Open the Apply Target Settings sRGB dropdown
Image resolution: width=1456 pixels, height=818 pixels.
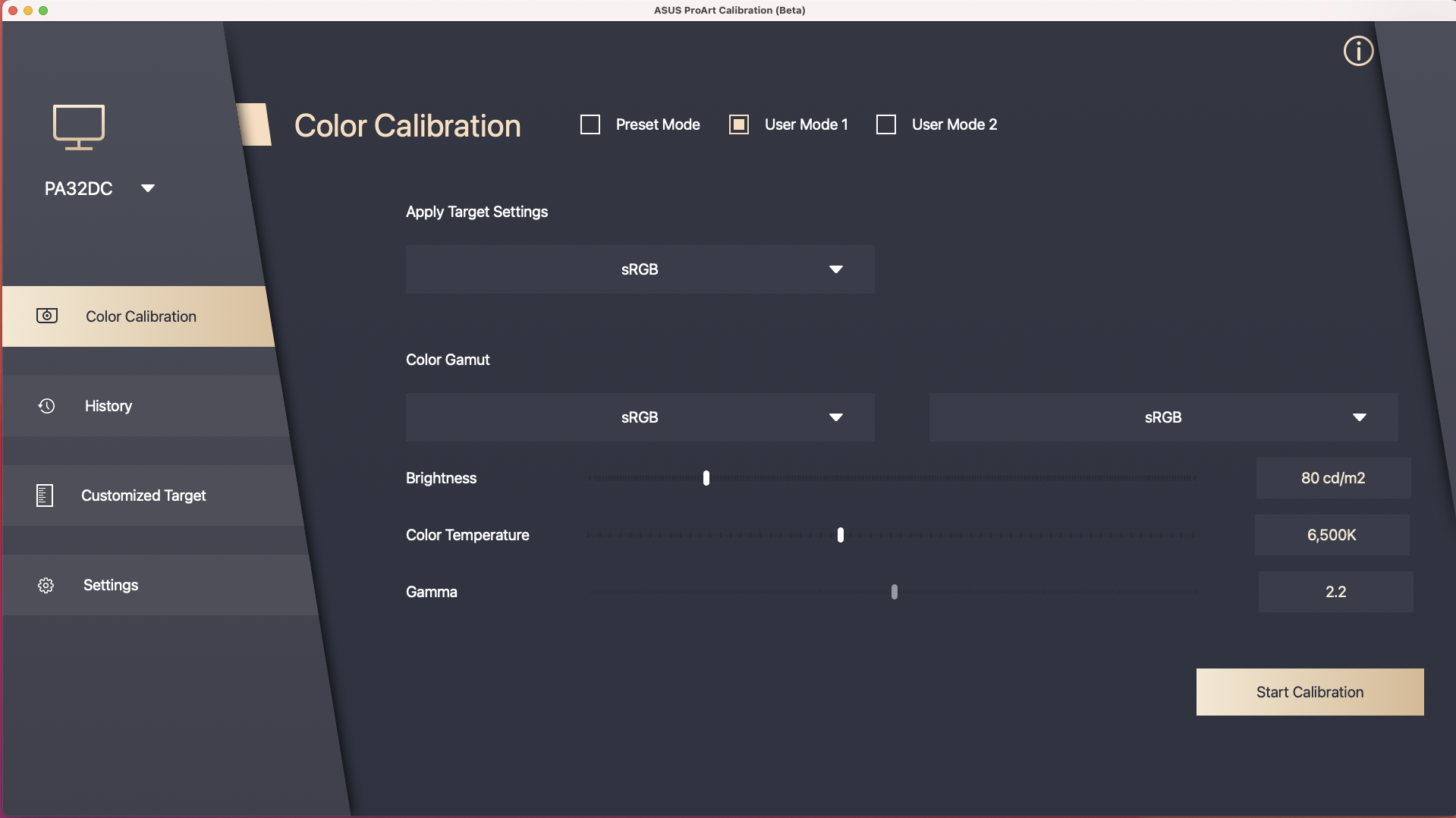[x=640, y=269]
